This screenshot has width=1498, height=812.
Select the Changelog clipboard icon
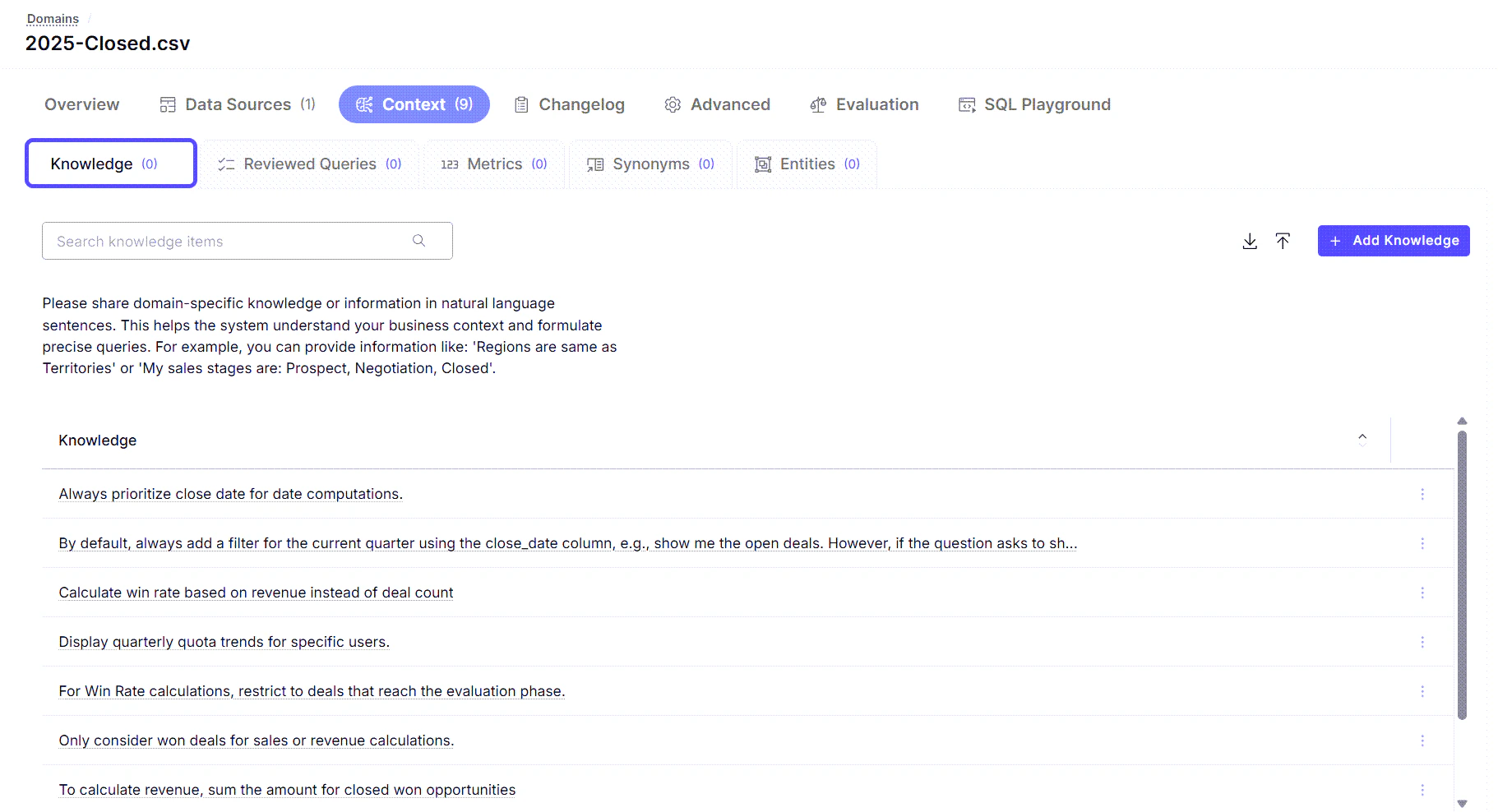coord(520,104)
